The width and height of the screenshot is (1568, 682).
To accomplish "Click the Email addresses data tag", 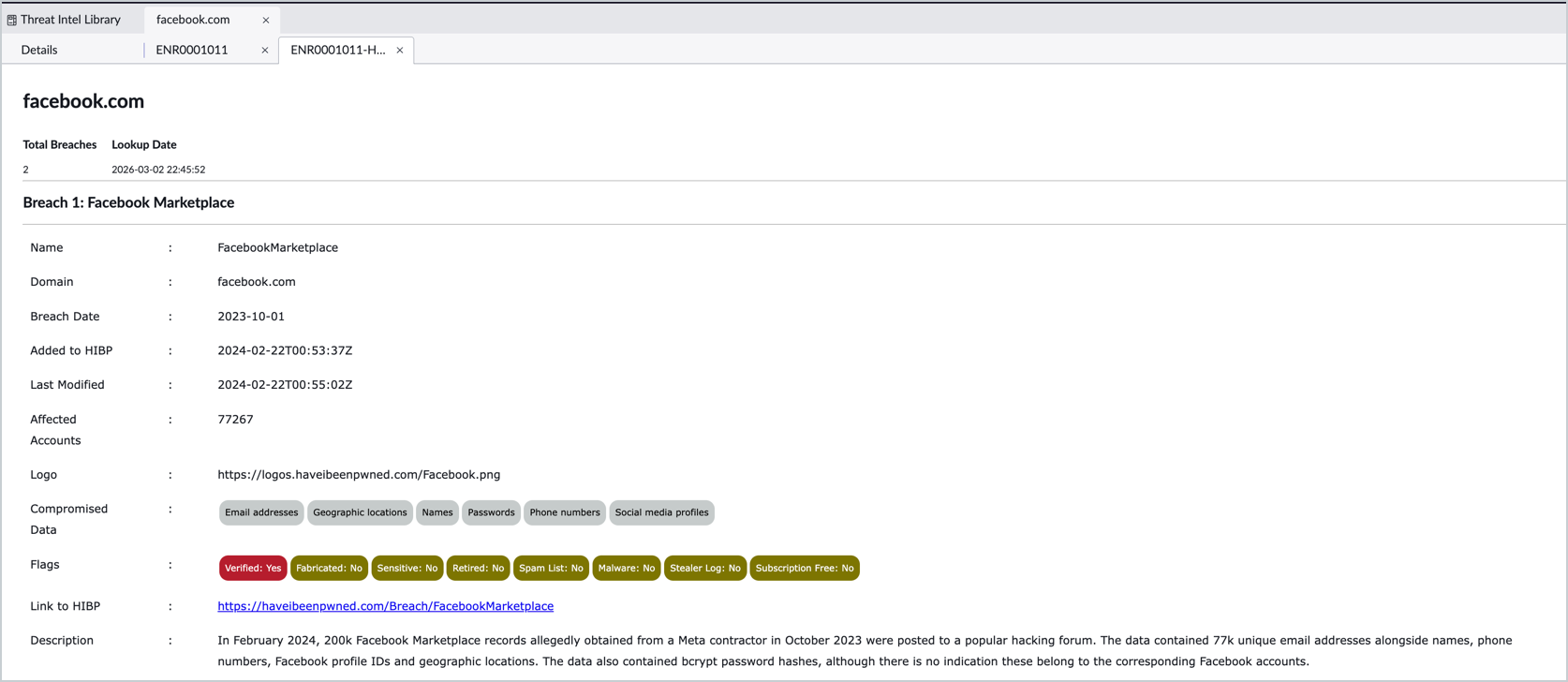I will point(261,512).
